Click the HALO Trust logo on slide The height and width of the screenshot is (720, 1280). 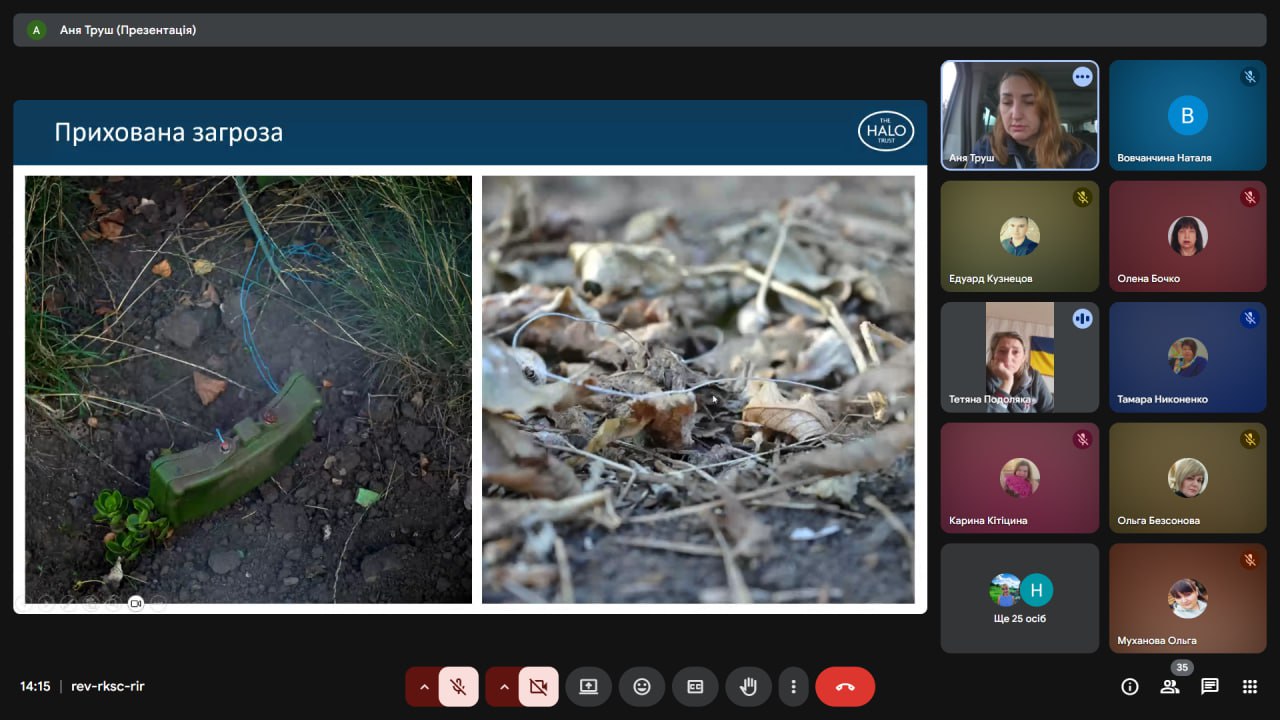pyautogui.click(x=885, y=131)
